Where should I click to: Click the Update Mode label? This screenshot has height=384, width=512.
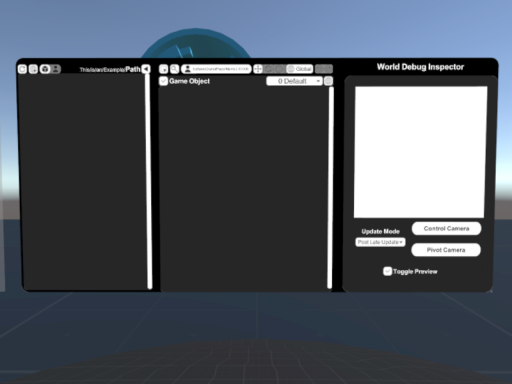[x=380, y=231]
